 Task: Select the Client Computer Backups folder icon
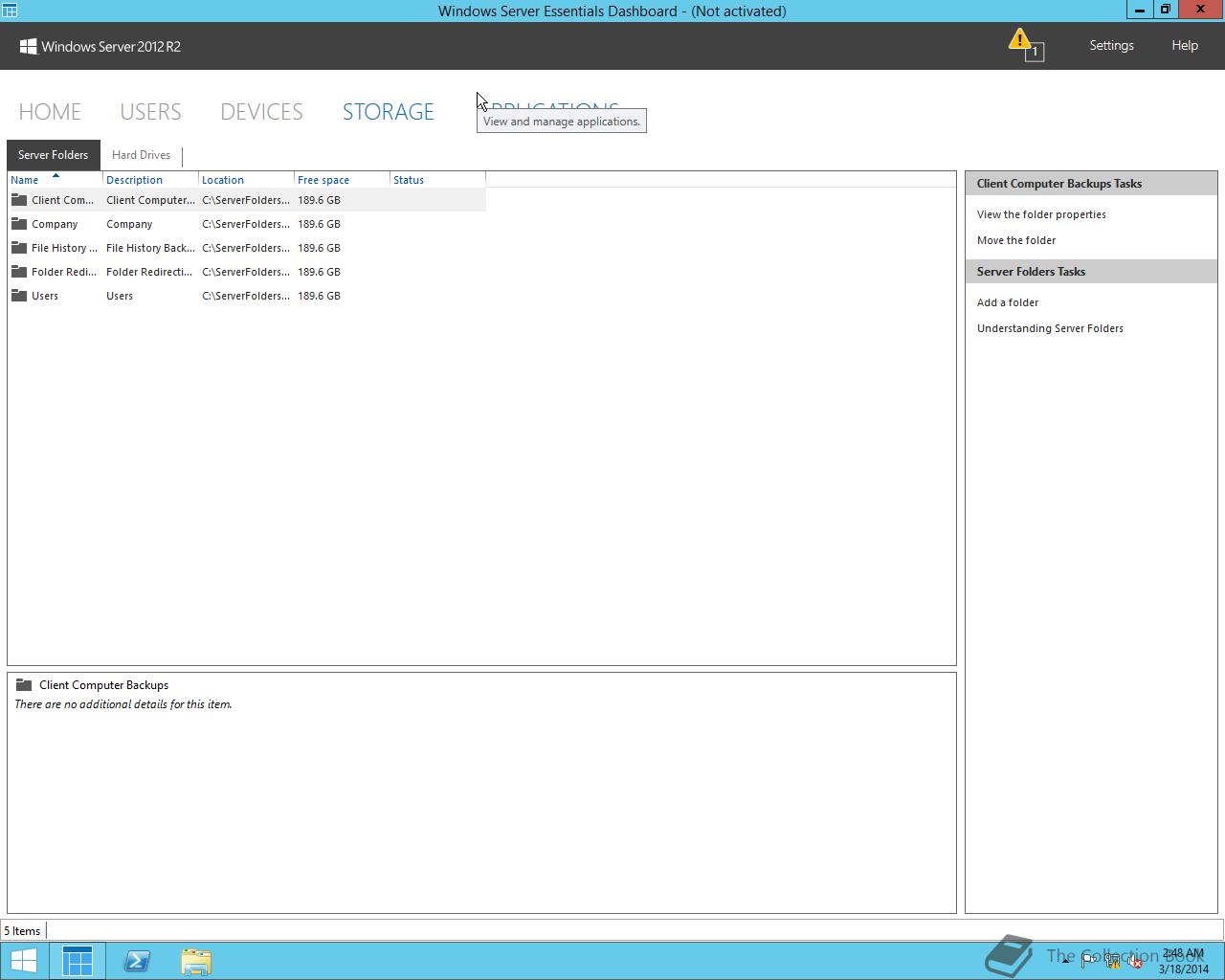19,200
